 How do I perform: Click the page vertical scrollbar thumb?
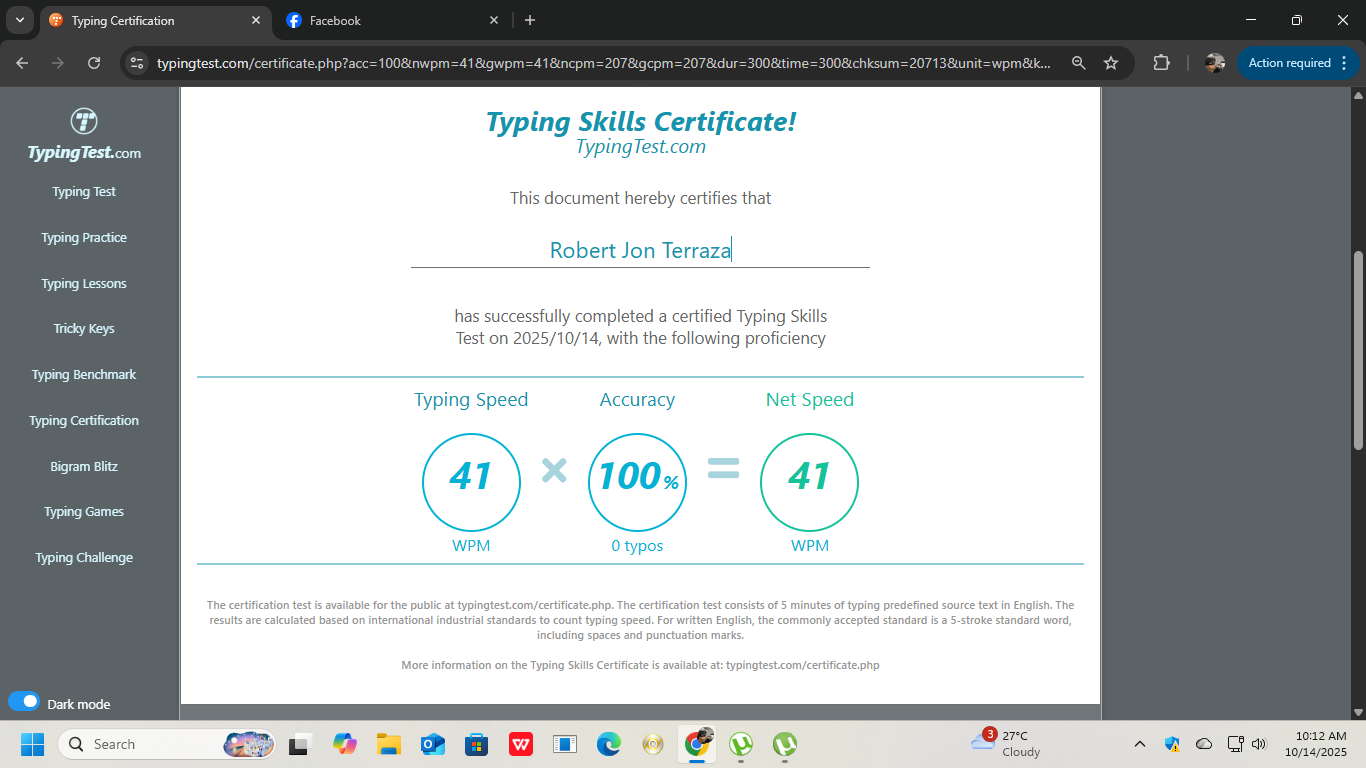[x=1358, y=350]
